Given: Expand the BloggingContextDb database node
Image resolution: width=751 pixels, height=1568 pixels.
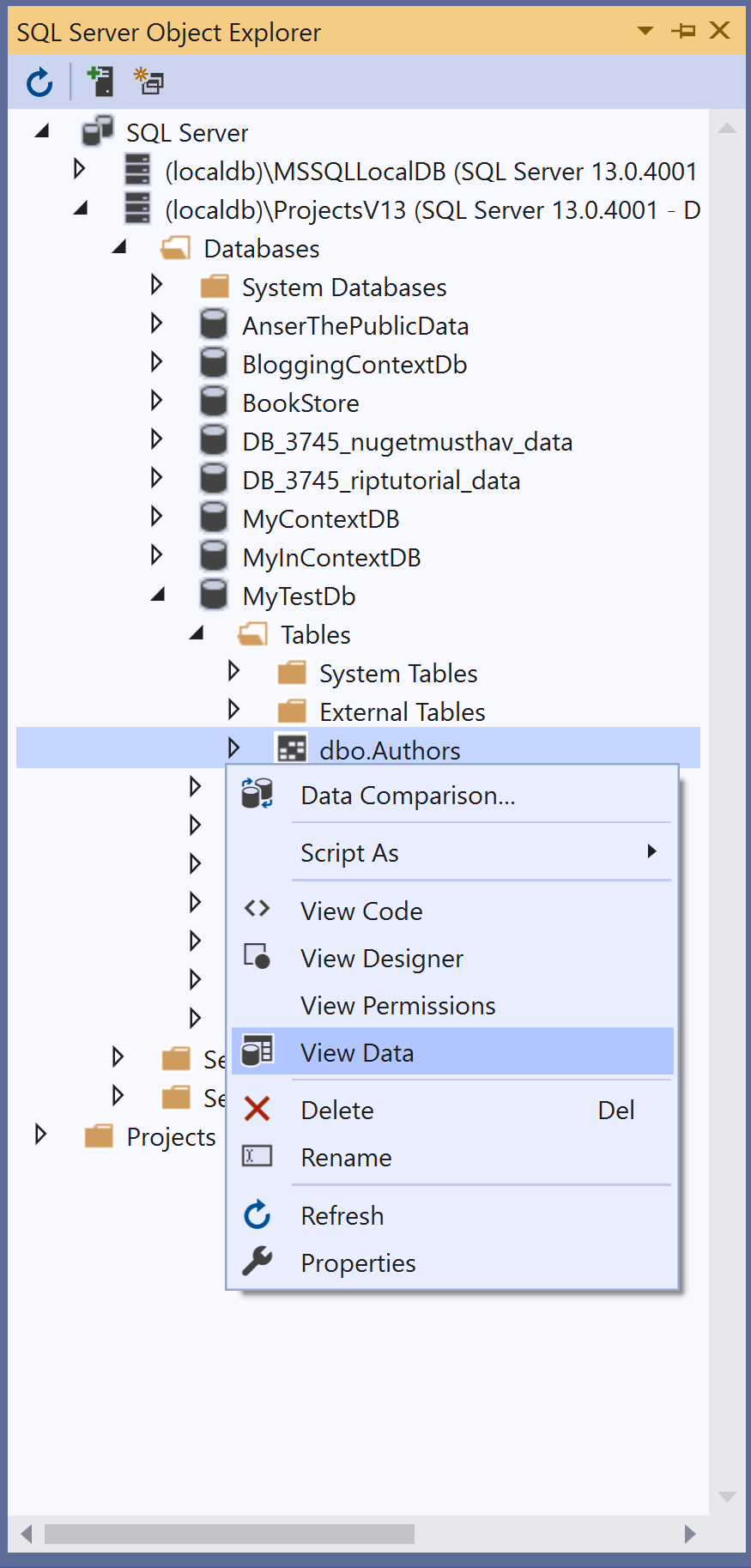Looking at the screenshot, I should 156,361.
